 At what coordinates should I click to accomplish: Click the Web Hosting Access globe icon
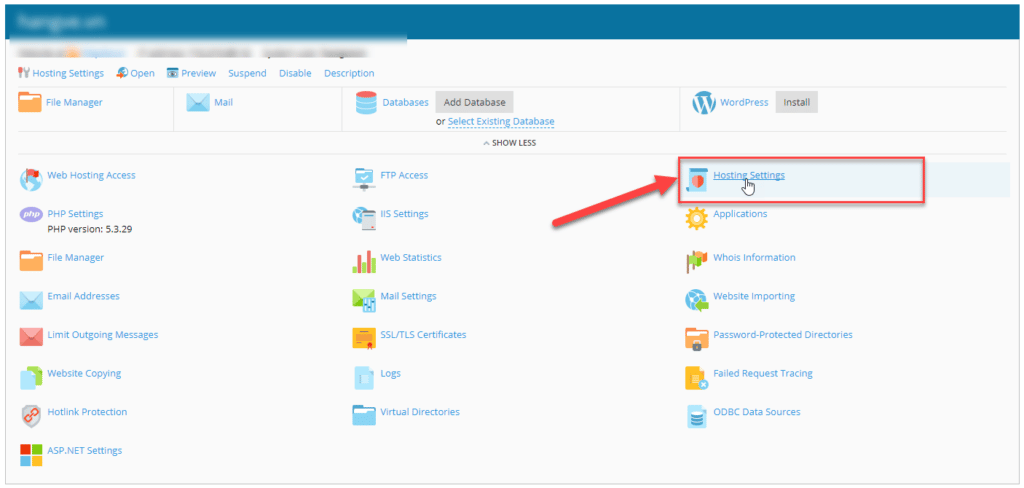point(31,179)
